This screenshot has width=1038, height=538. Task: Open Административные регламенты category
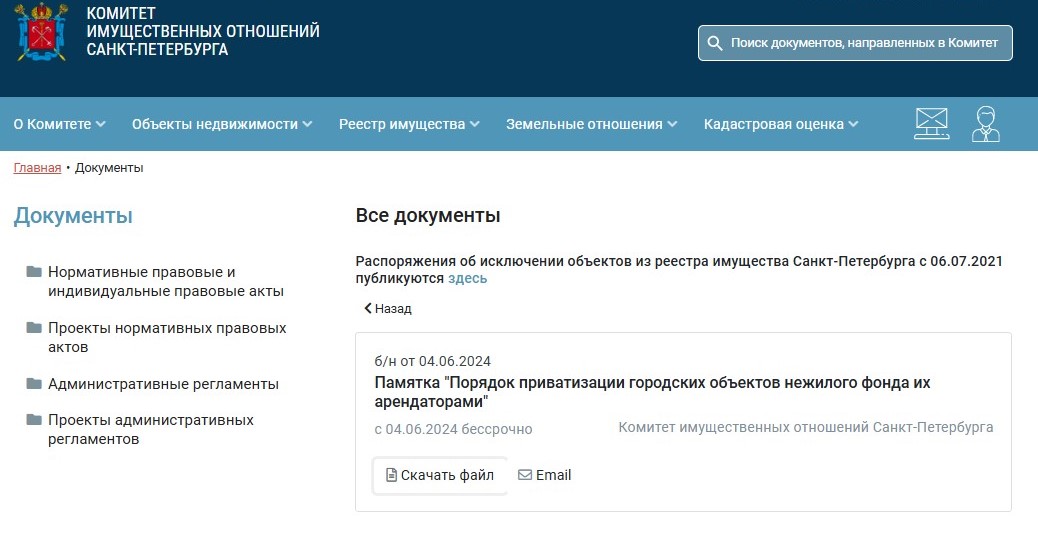pos(163,384)
